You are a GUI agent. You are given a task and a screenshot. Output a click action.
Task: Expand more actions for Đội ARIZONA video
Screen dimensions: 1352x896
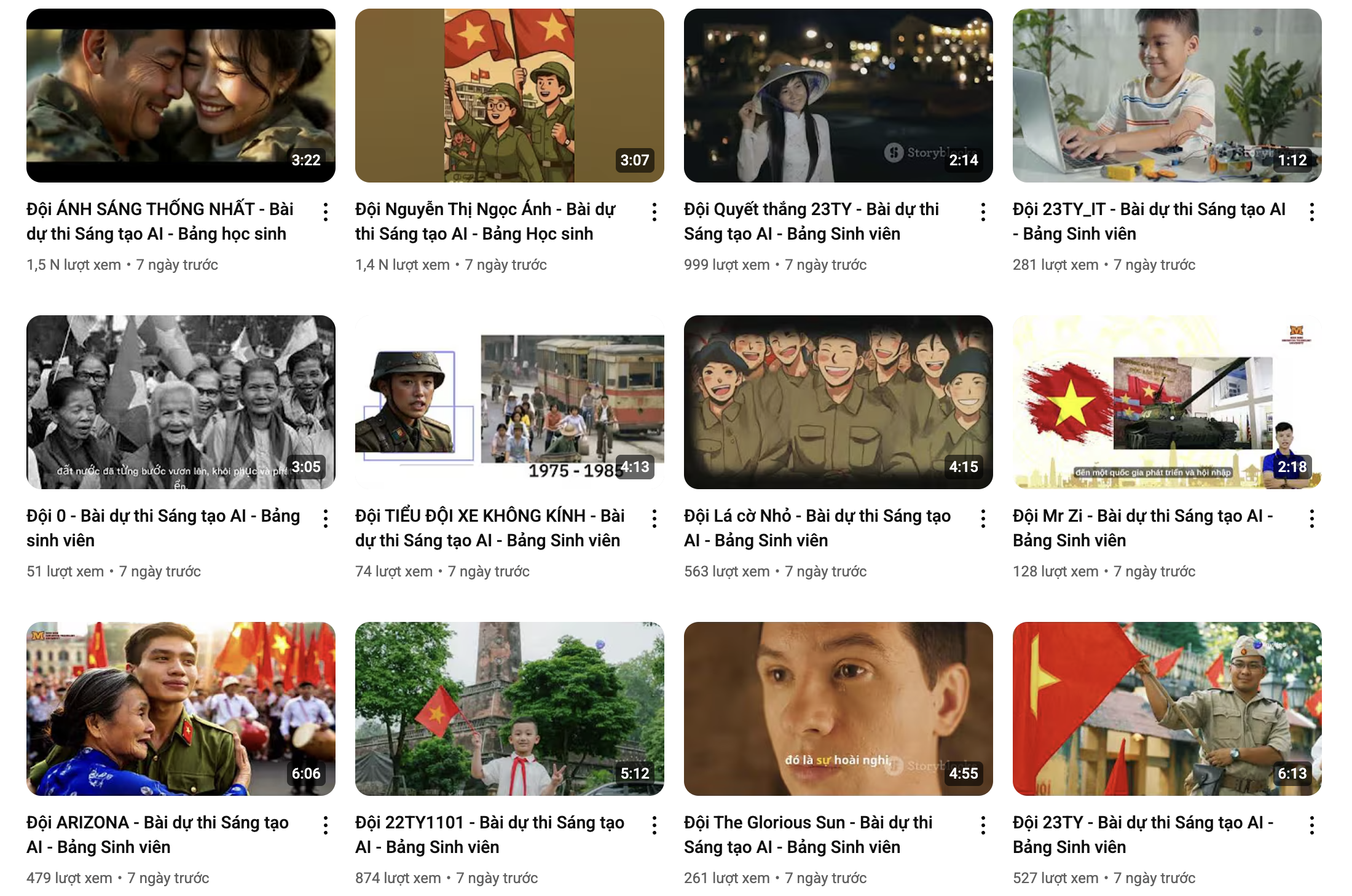pos(326,825)
